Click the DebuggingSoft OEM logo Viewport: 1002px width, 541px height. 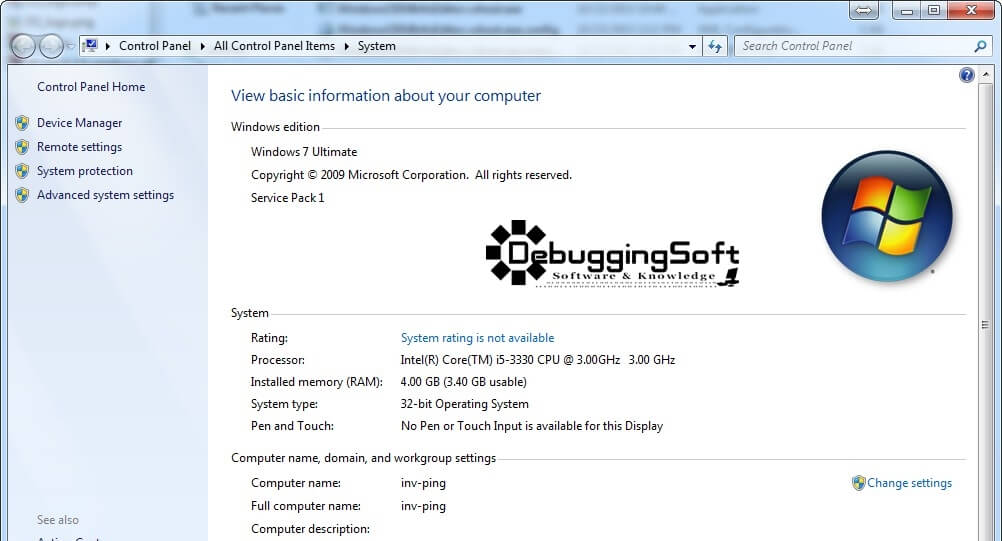pos(612,253)
